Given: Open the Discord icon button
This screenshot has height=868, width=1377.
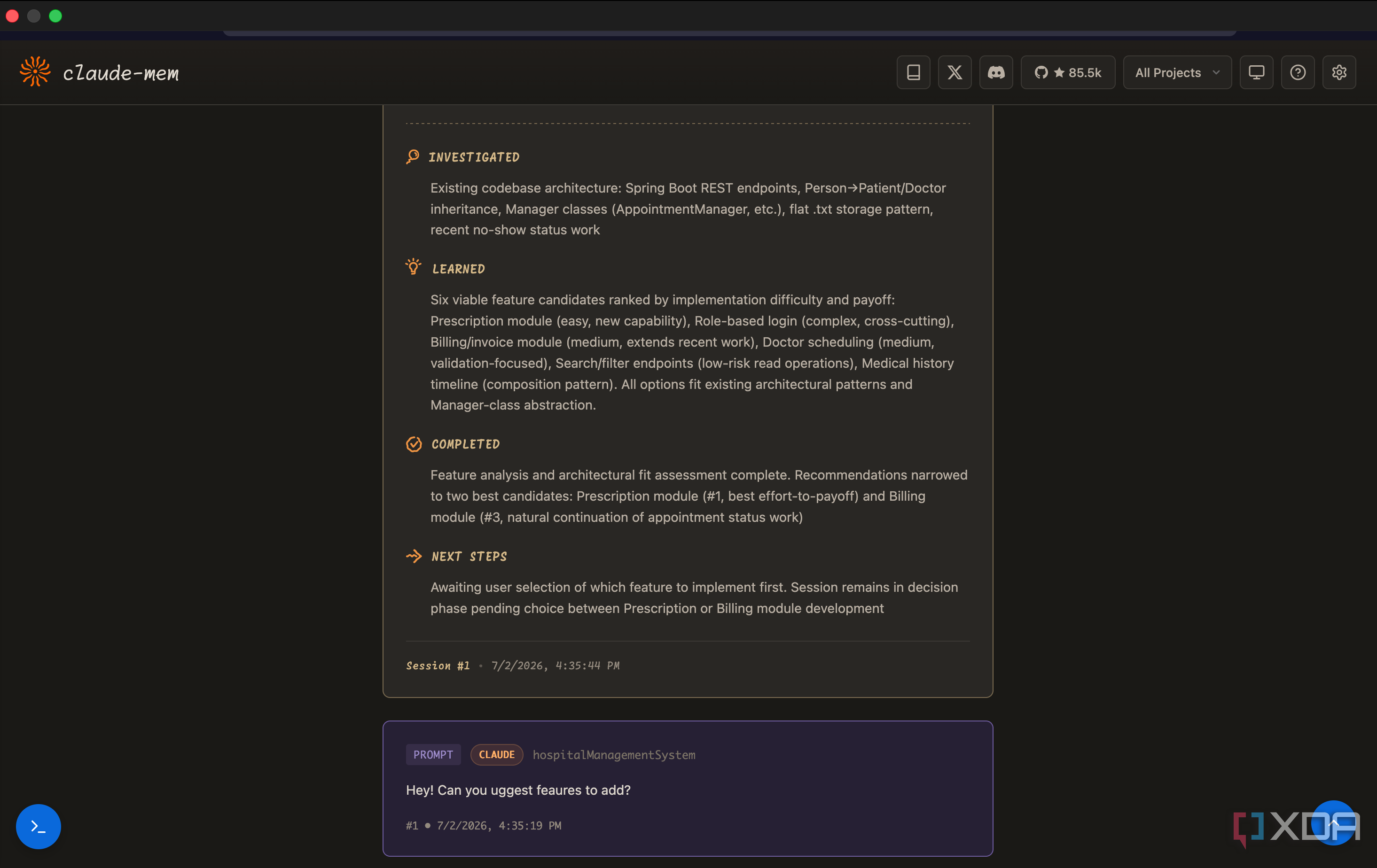Looking at the screenshot, I should tap(996, 73).
